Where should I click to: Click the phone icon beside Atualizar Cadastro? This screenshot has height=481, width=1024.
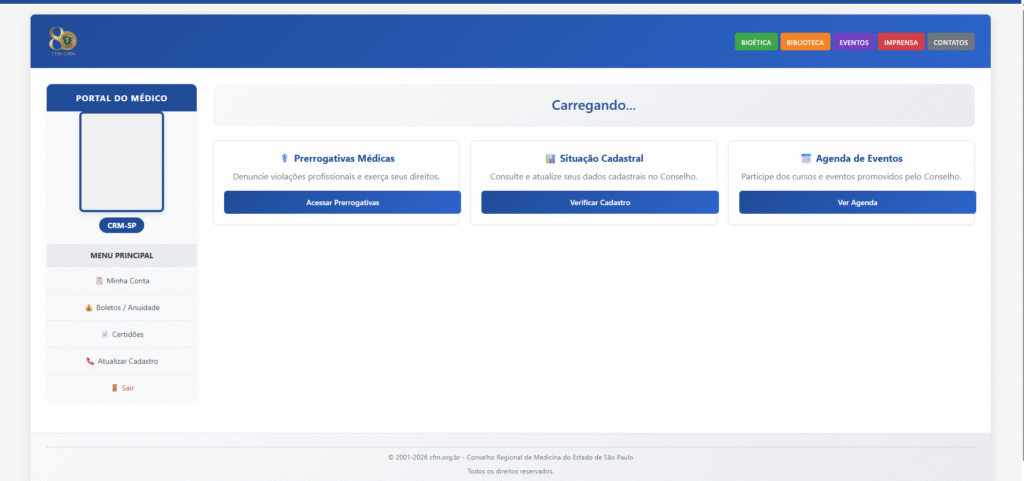pyautogui.click(x=90, y=361)
